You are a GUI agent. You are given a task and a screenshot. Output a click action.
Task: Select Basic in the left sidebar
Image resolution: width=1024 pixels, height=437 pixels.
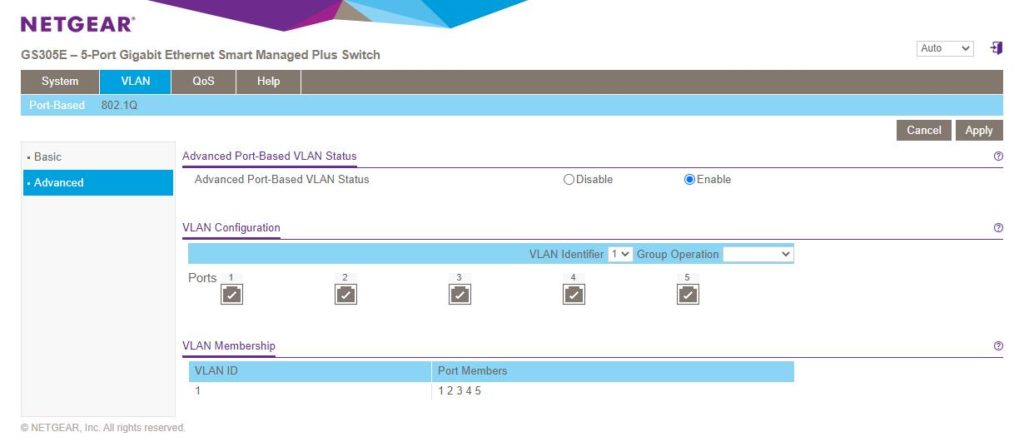pyautogui.click(x=48, y=157)
